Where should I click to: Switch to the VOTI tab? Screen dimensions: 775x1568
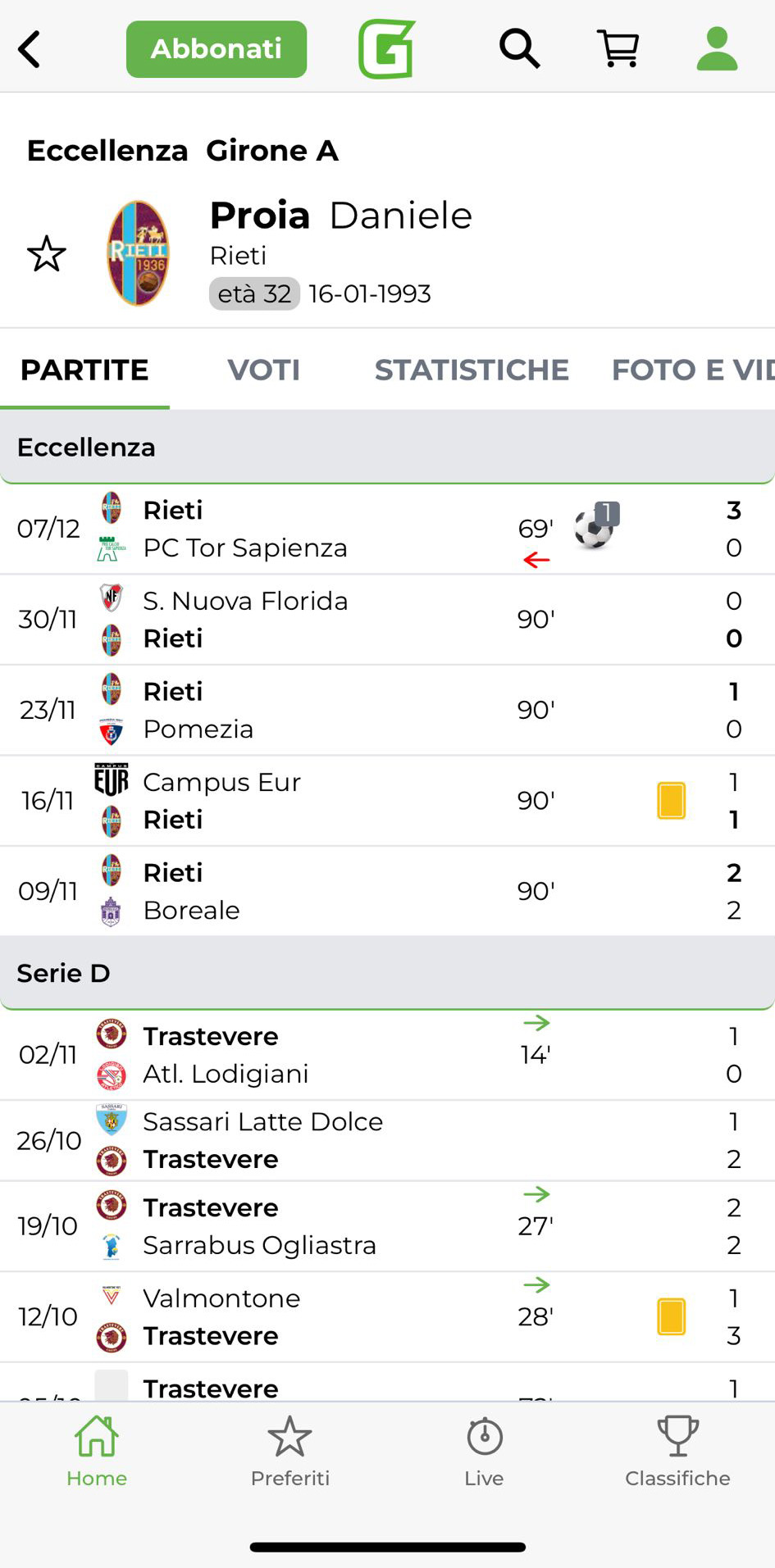263,370
